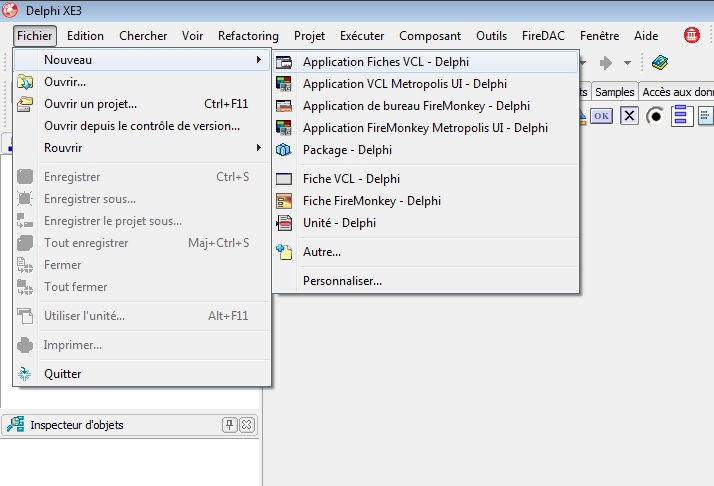
Task: Open the Fichier menu
Action: (35, 36)
